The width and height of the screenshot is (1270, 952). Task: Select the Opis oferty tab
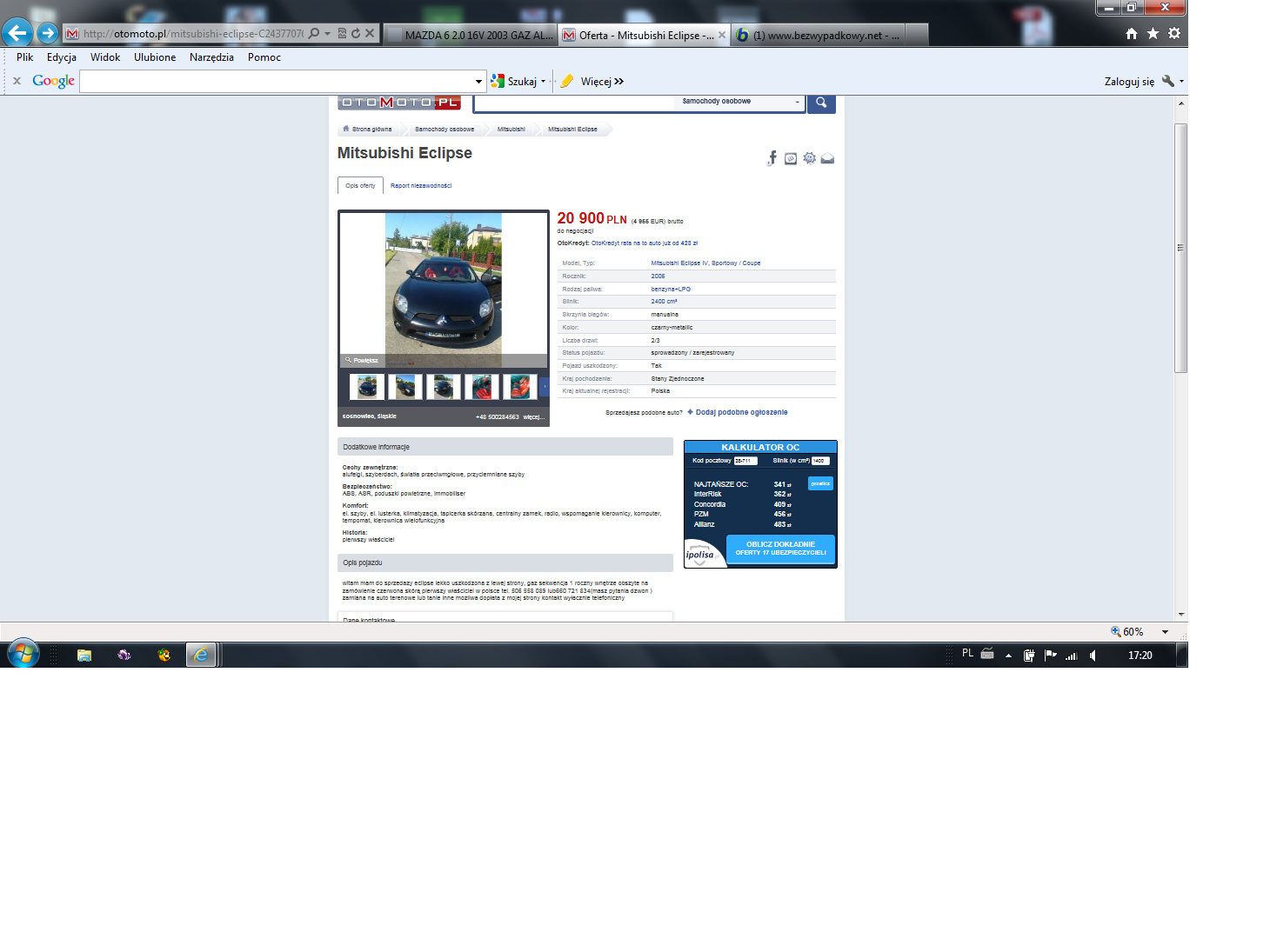[360, 185]
